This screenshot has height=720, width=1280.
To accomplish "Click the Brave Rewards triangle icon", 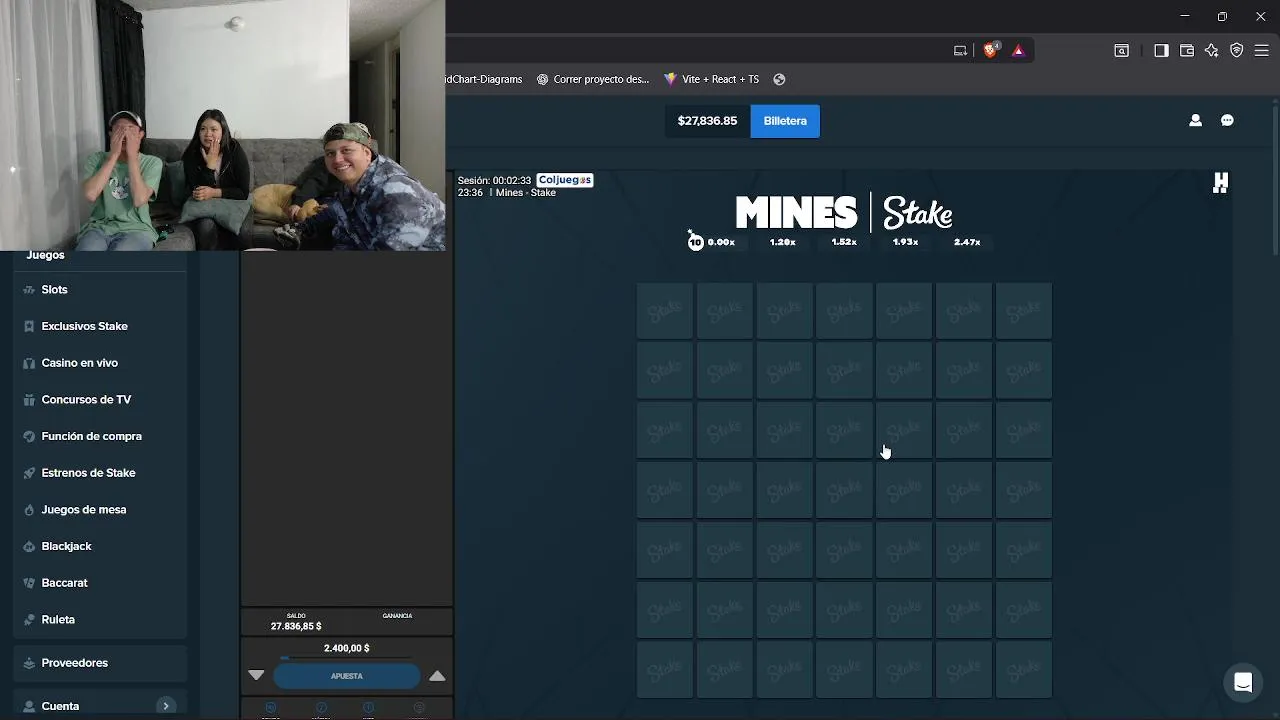I will 1018,50.
